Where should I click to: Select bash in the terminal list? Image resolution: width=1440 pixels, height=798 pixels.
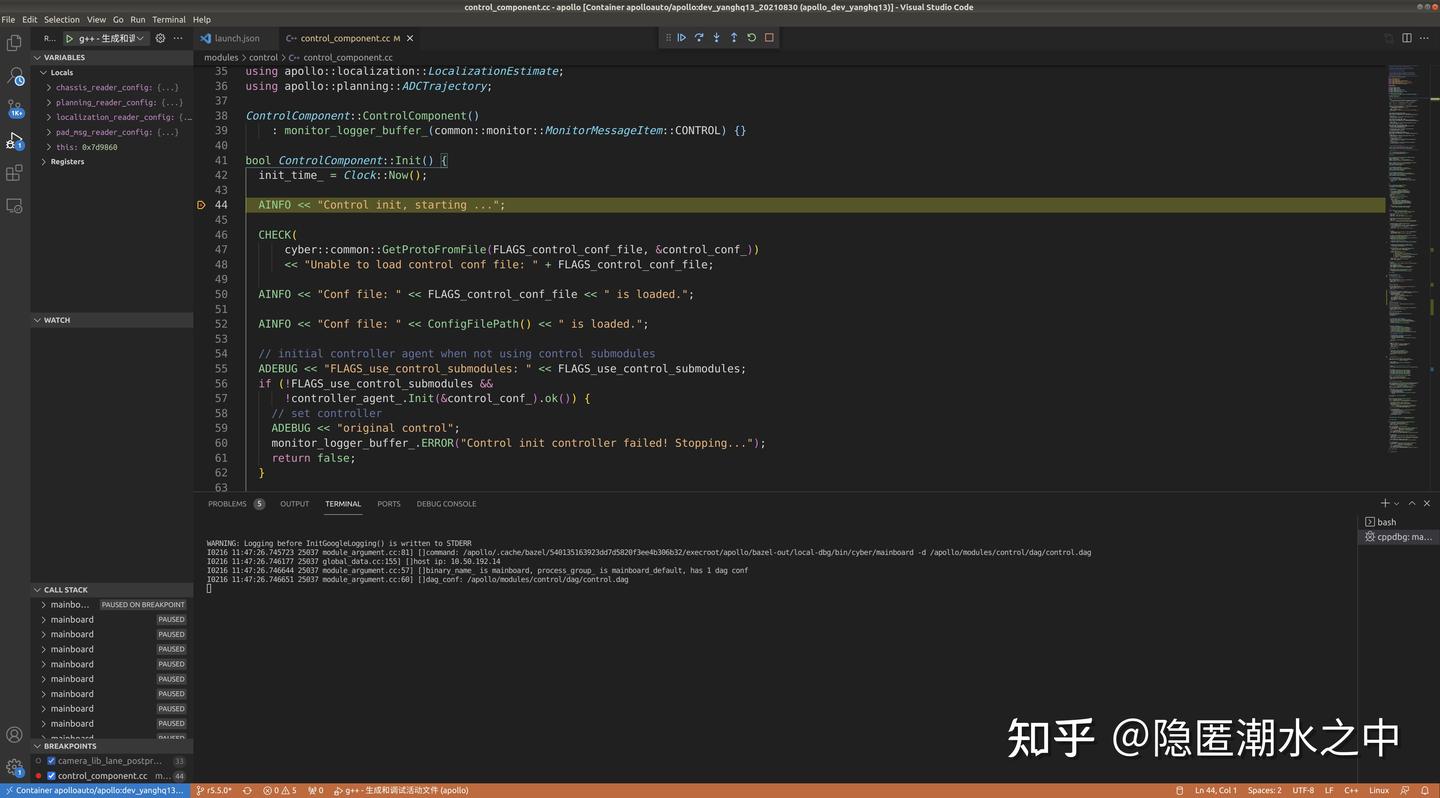click(x=1386, y=521)
